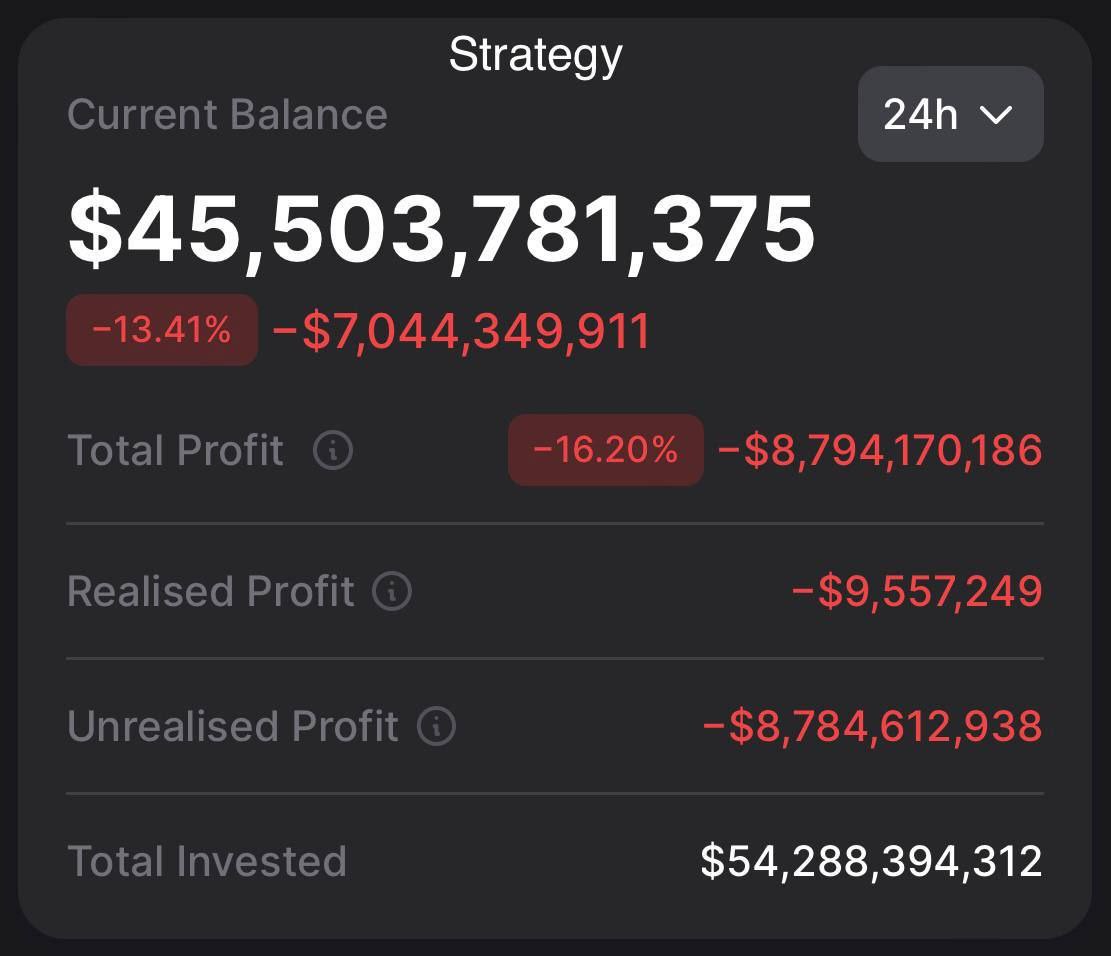
Task: Click the $54,288,394,312 total invested value
Action: click(871, 861)
